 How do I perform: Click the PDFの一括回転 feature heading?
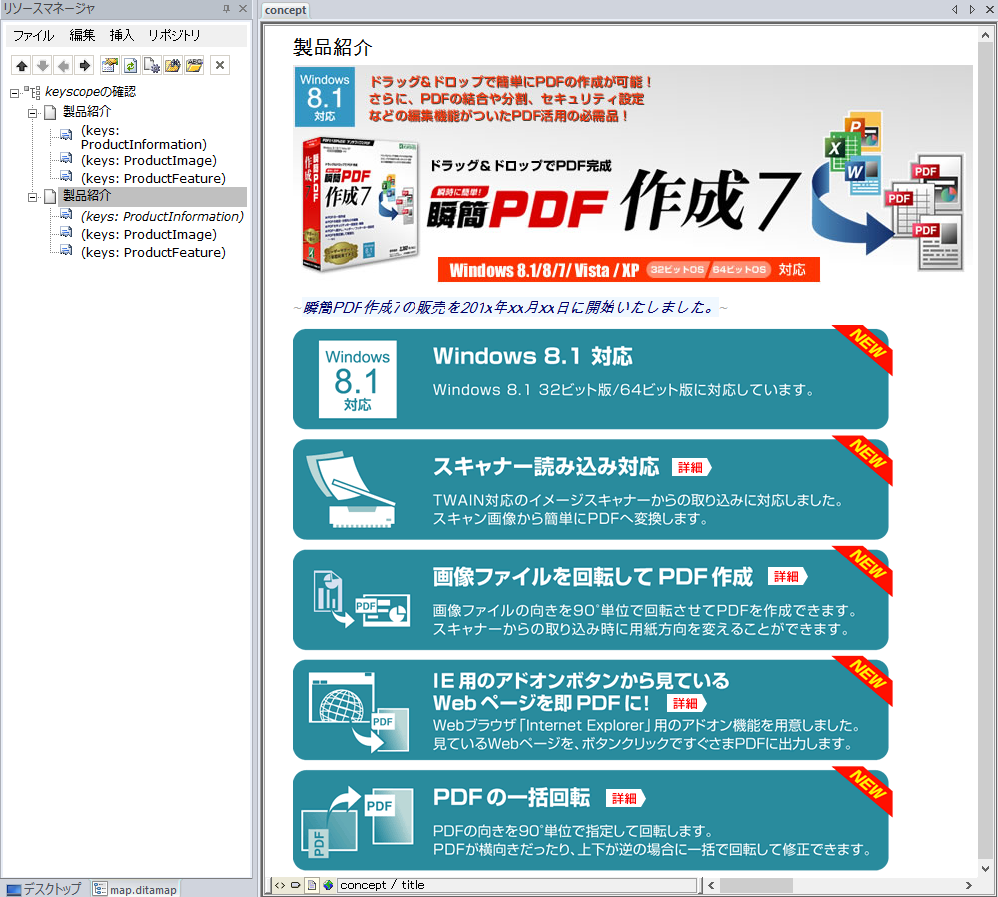click(511, 798)
